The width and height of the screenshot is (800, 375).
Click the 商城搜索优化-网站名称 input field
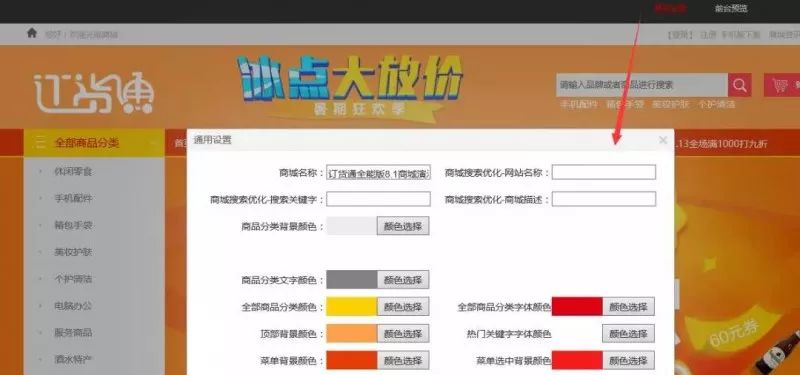(604, 172)
